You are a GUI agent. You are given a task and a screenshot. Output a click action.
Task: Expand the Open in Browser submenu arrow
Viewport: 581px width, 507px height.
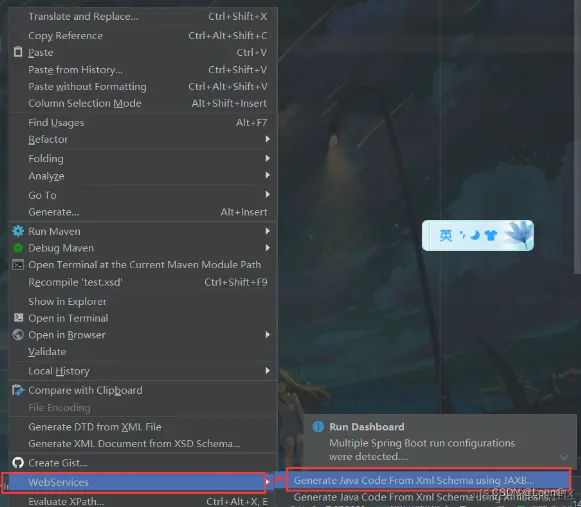268,335
